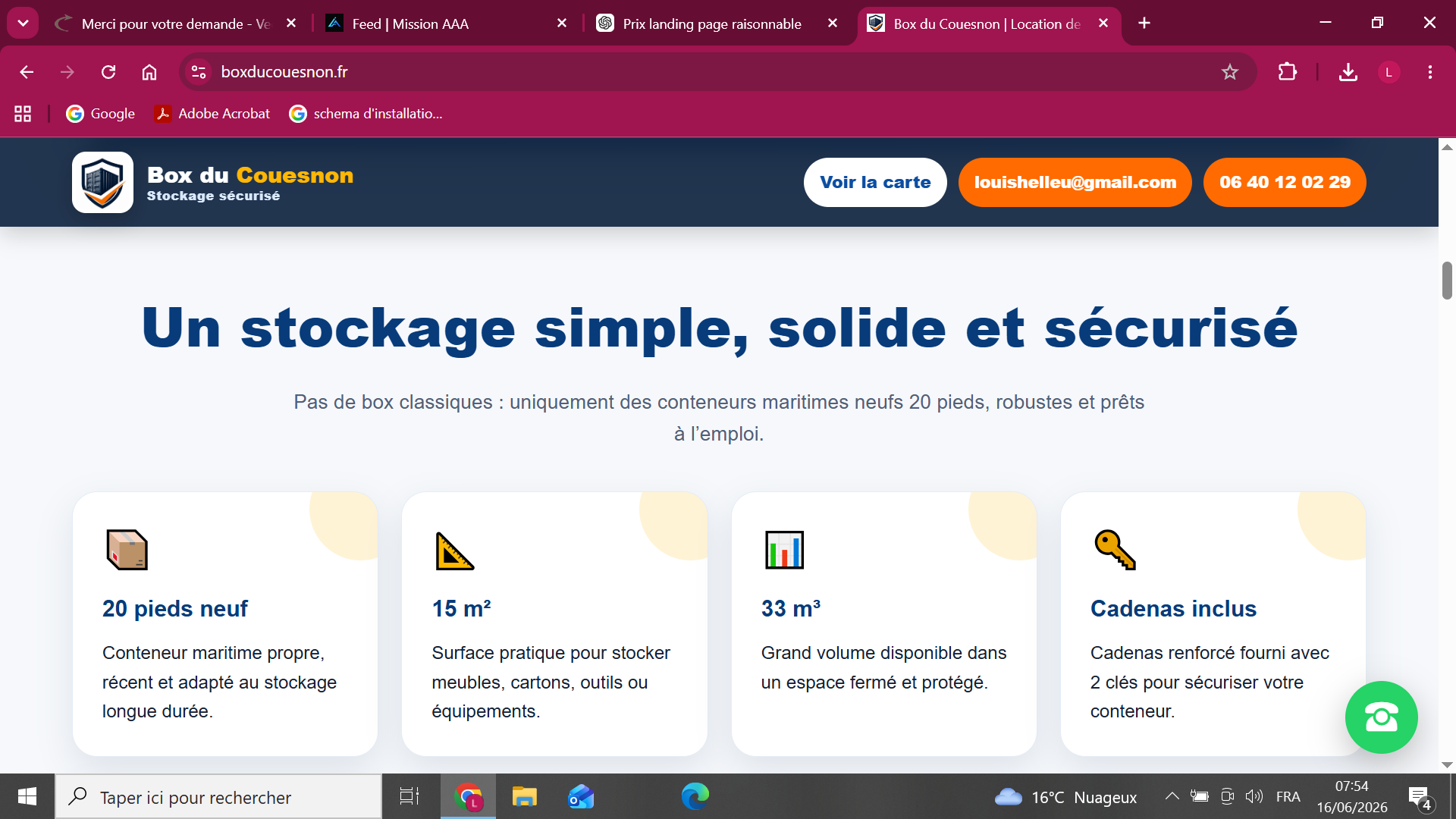This screenshot has width=1456, height=819.
Task: Open the schema d'installatio... bookmark
Action: click(366, 114)
